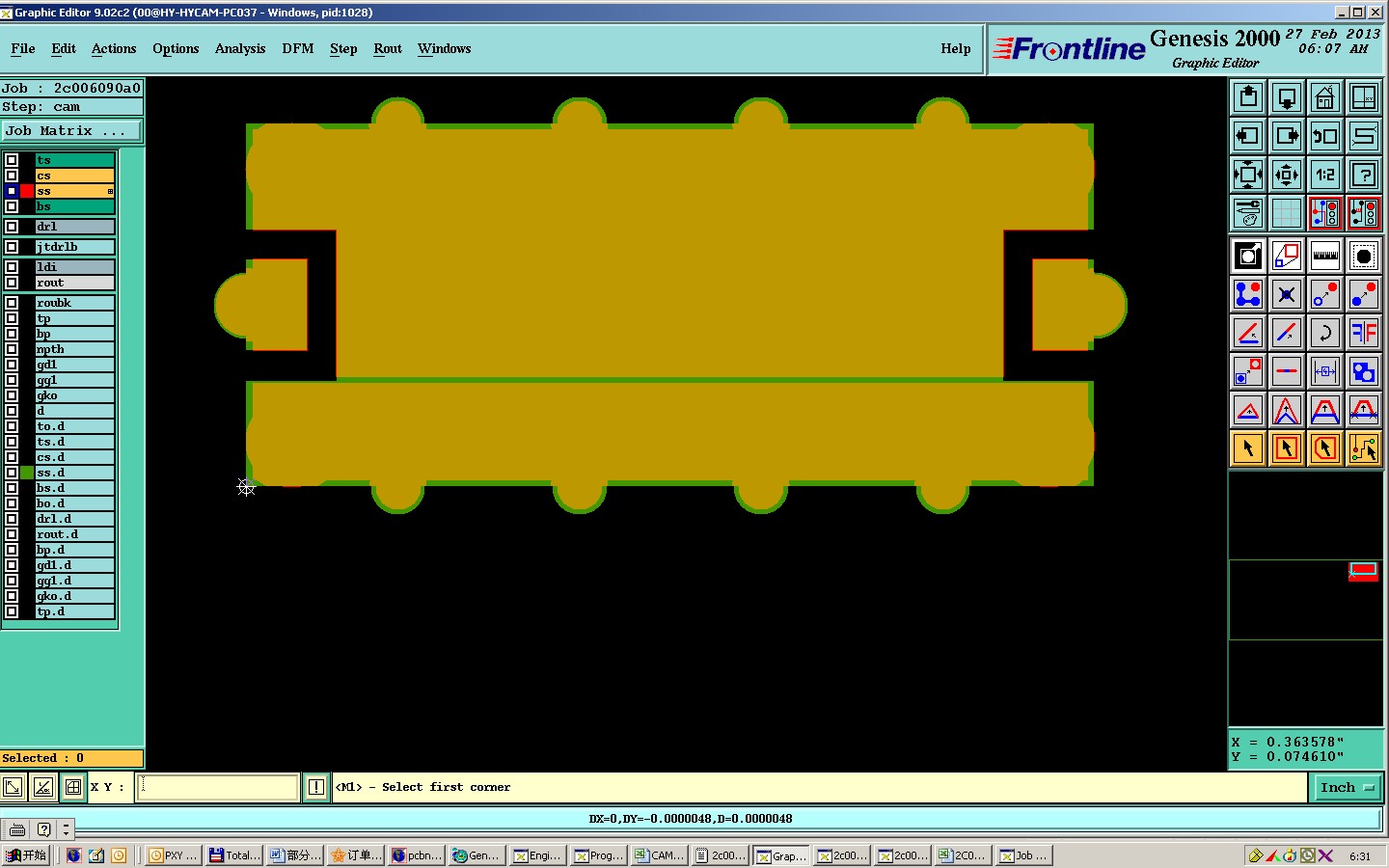This screenshot has width=1389, height=868.
Task: Select the polygon area selection mode
Action: point(1325,448)
